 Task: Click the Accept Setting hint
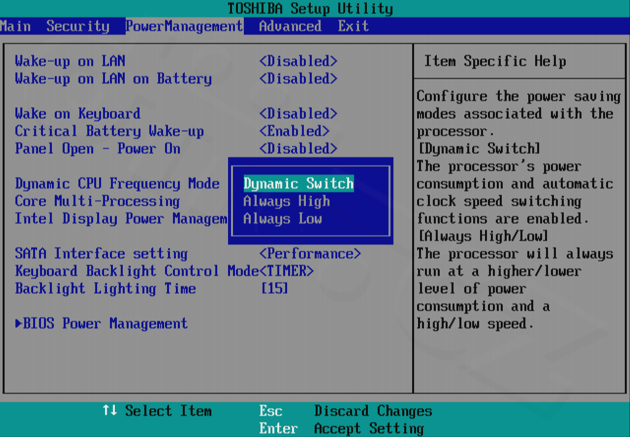point(369,428)
